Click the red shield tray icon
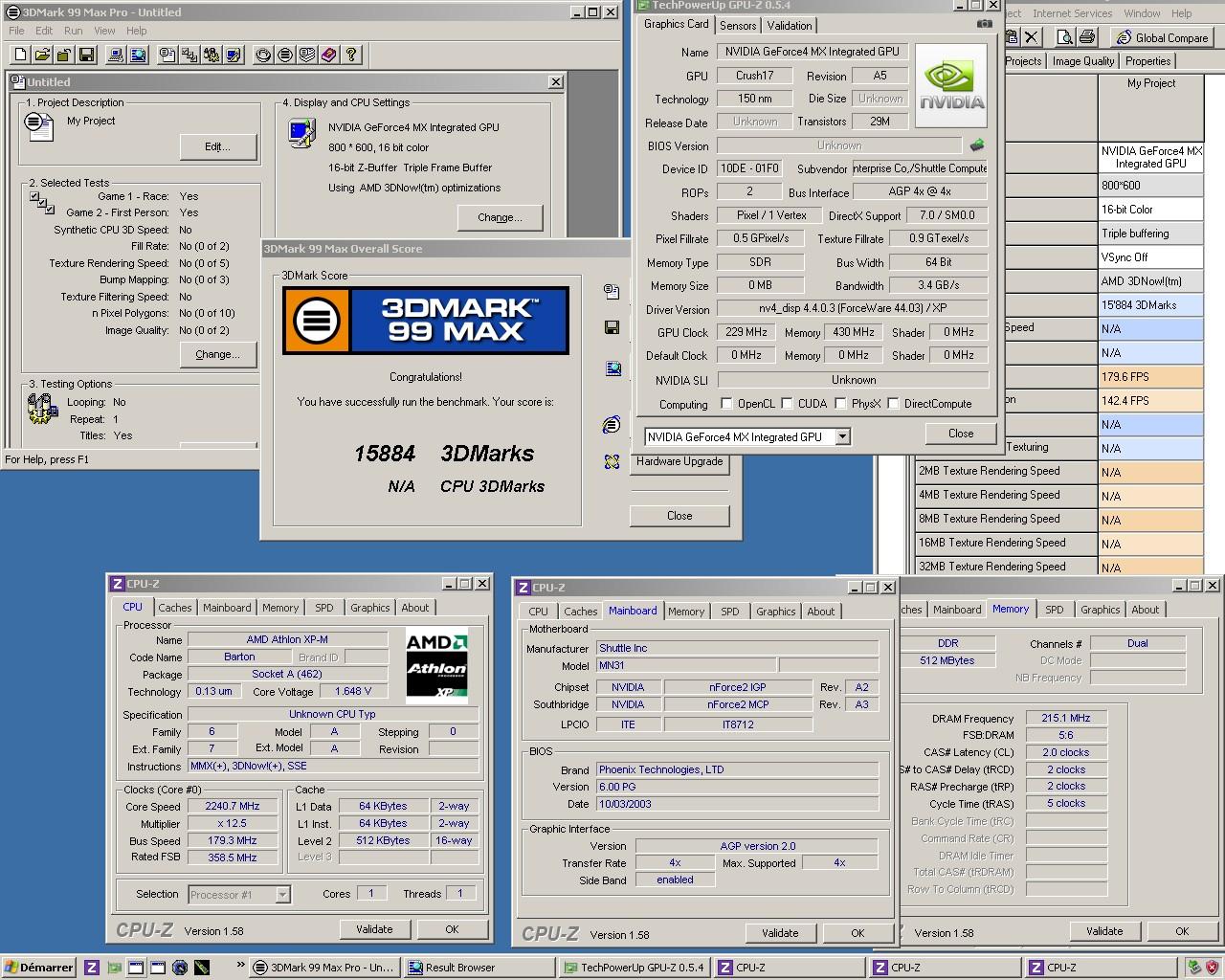The height and width of the screenshot is (980, 1225). coord(1212,968)
